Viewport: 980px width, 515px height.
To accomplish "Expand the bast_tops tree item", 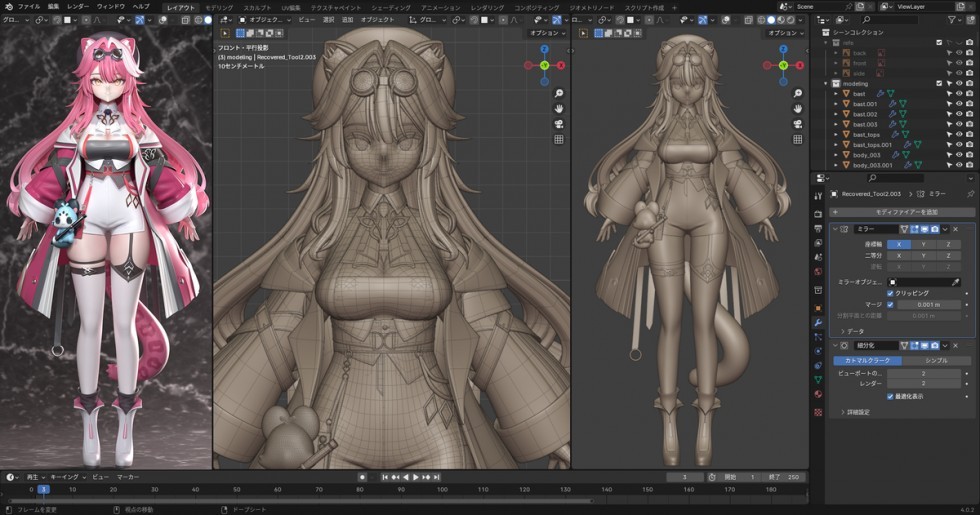I will coord(836,134).
